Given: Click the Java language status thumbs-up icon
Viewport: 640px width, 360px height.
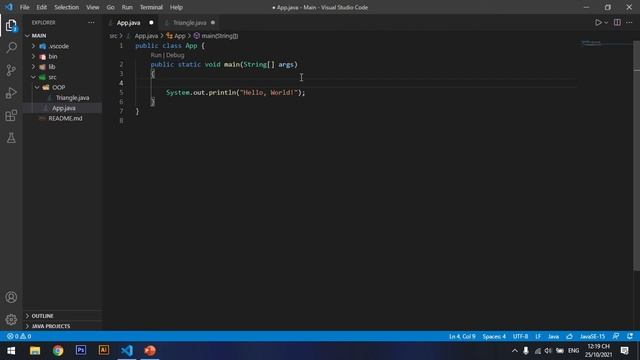Looking at the screenshot, I should [569, 336].
